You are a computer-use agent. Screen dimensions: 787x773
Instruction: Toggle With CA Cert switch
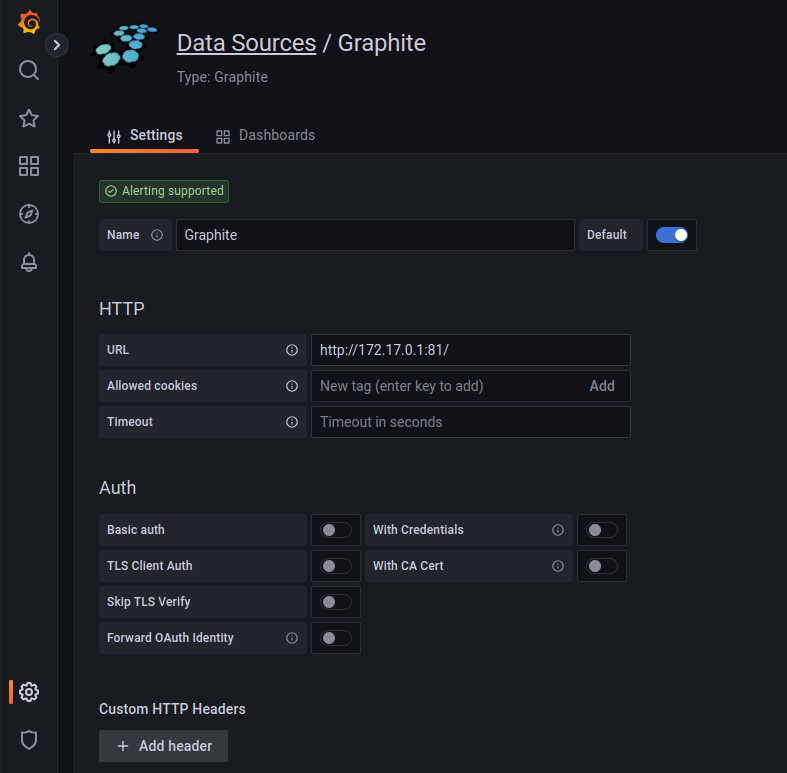pos(602,566)
